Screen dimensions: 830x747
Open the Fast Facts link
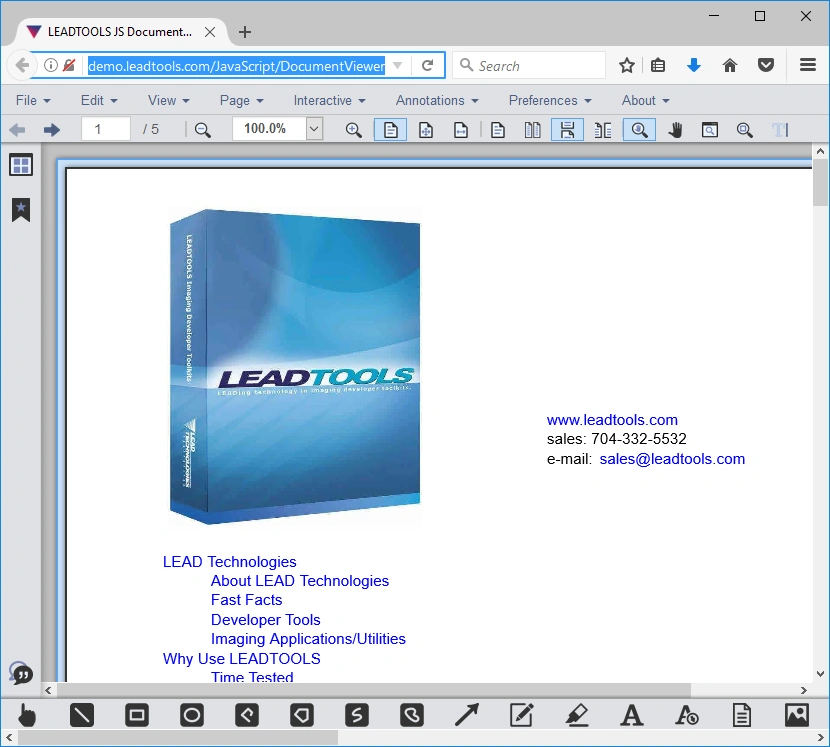click(247, 600)
